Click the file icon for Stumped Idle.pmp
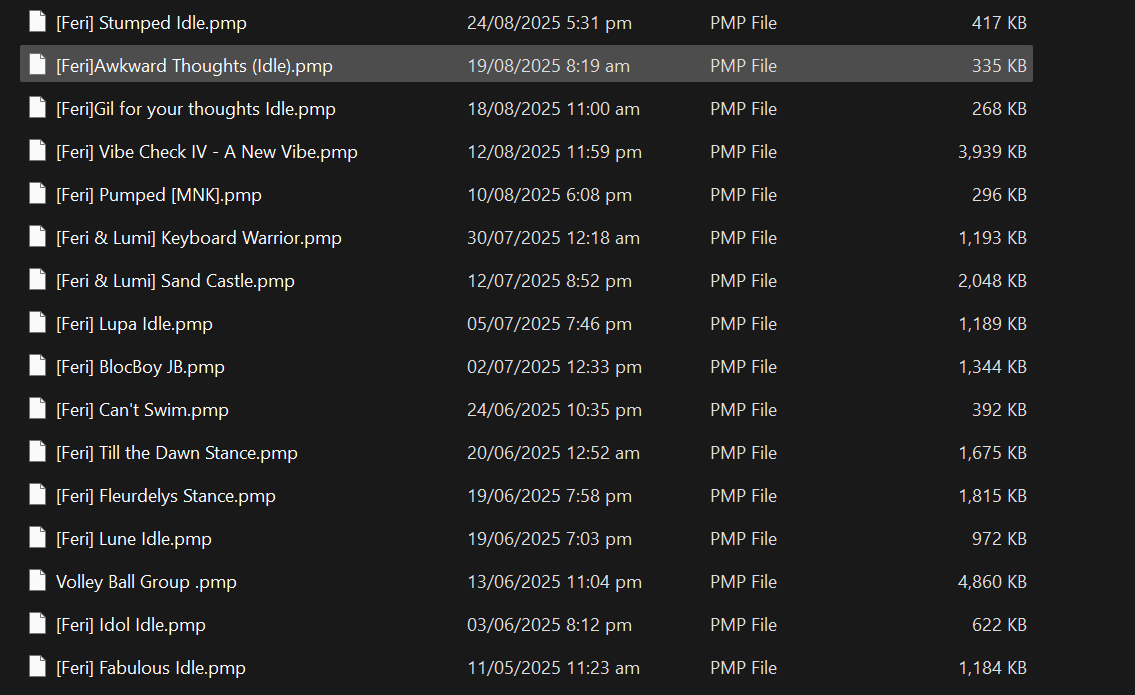 [38, 22]
